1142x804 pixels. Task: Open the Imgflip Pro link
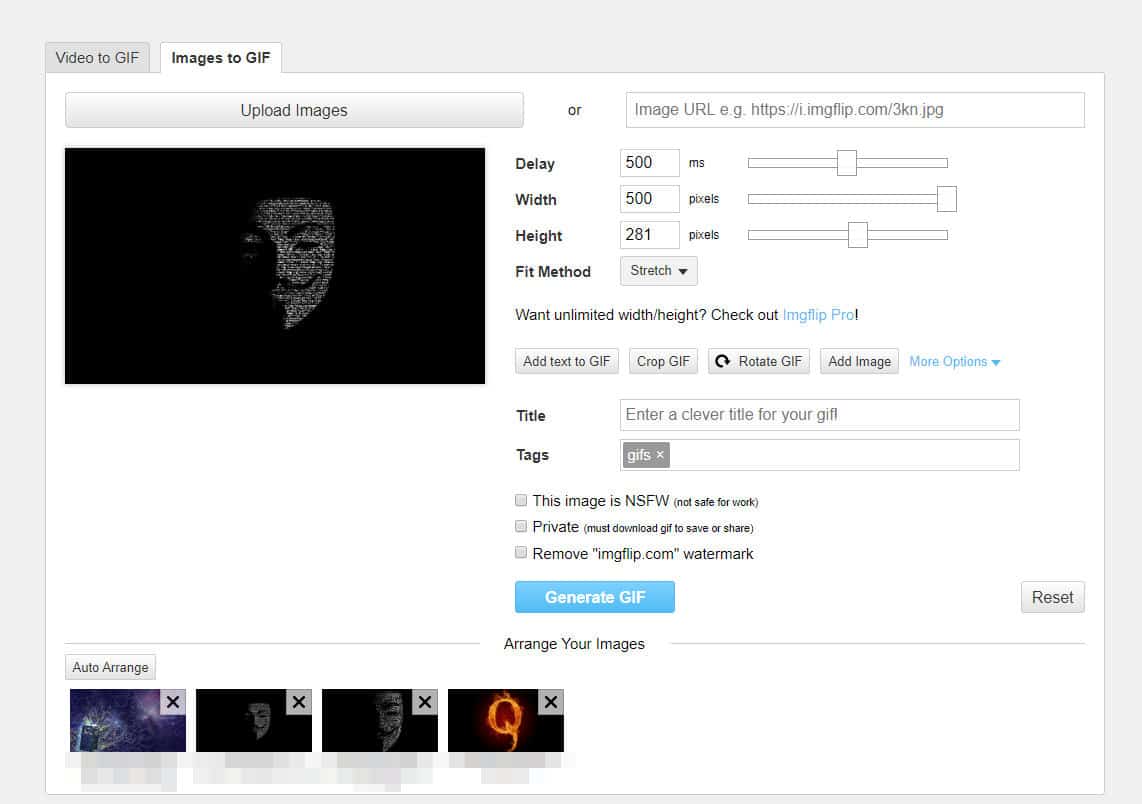click(x=819, y=315)
